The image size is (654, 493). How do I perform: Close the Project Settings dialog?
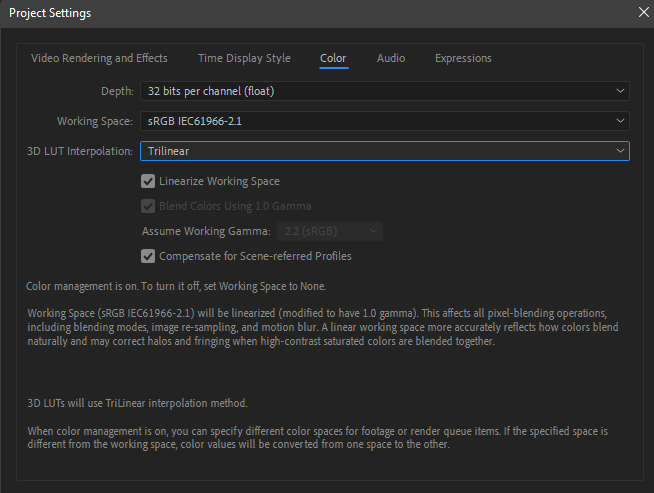[643, 12]
